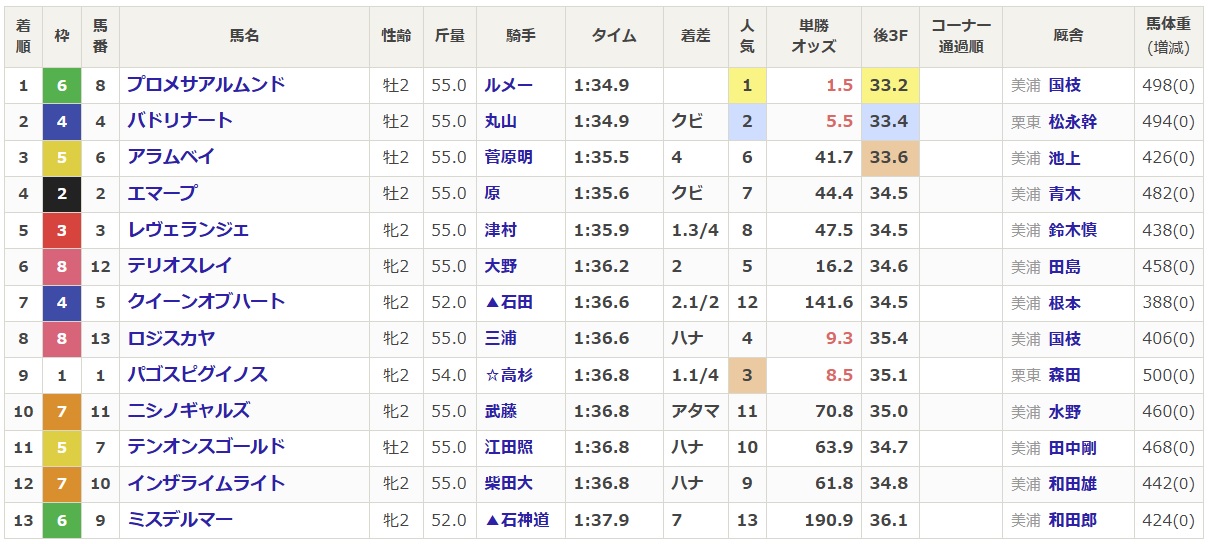The width and height of the screenshot is (1210, 544).
Task: Open trainer 田中剛's page
Action: 1072,447
